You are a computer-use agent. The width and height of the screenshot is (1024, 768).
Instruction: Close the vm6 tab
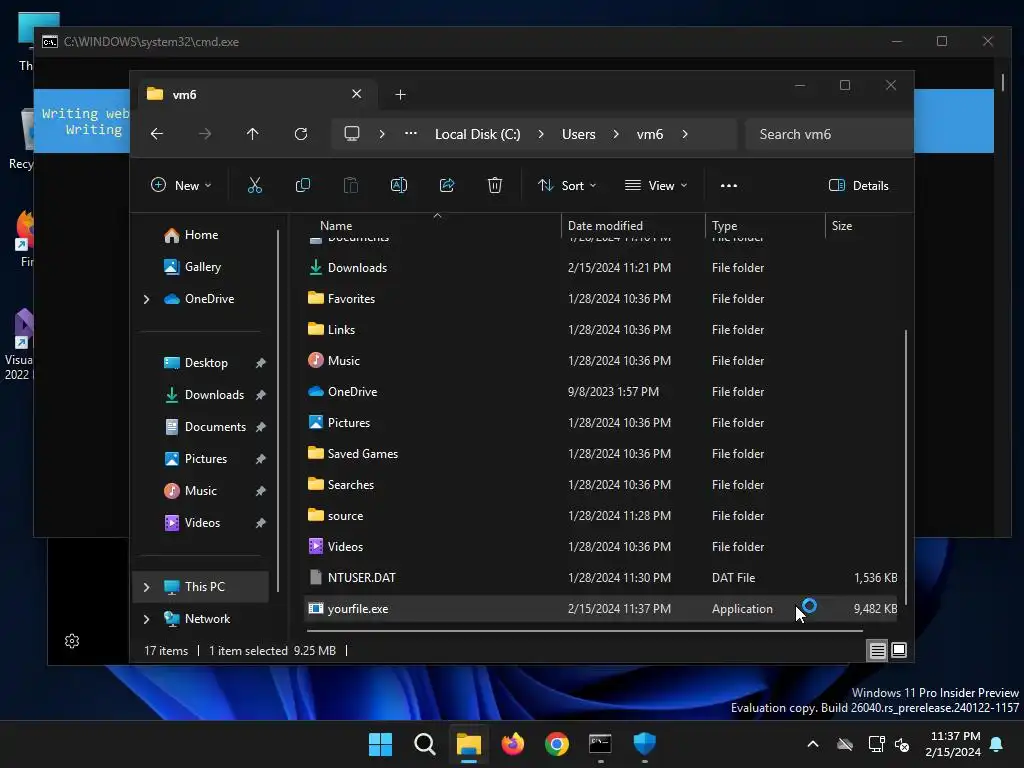[x=357, y=94]
